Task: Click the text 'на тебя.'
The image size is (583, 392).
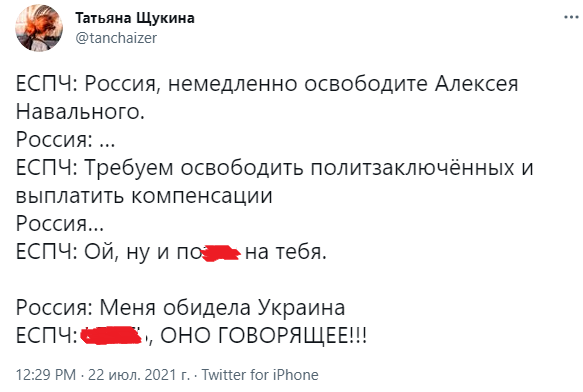Action: click(286, 252)
